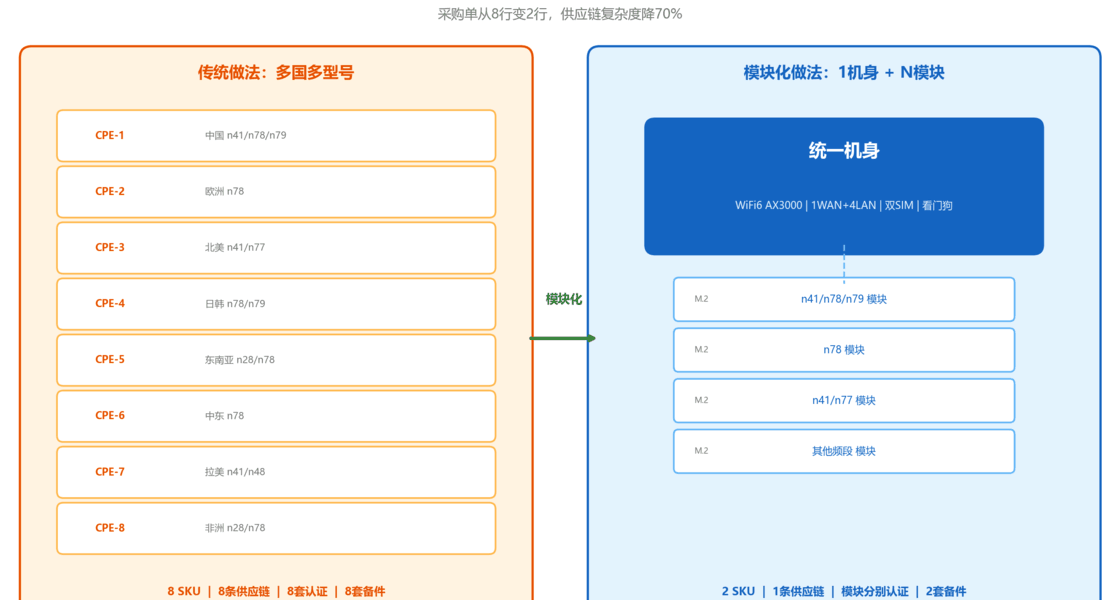Pick the text "欧洲 n78"
Viewport: 1120px width, 600px height.
(x=224, y=191)
